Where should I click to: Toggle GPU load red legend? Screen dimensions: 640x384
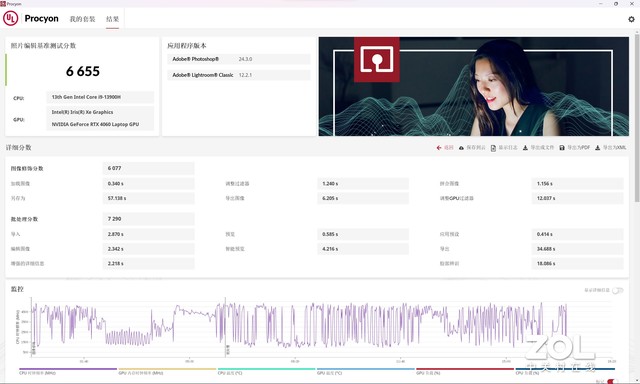(x=464, y=371)
